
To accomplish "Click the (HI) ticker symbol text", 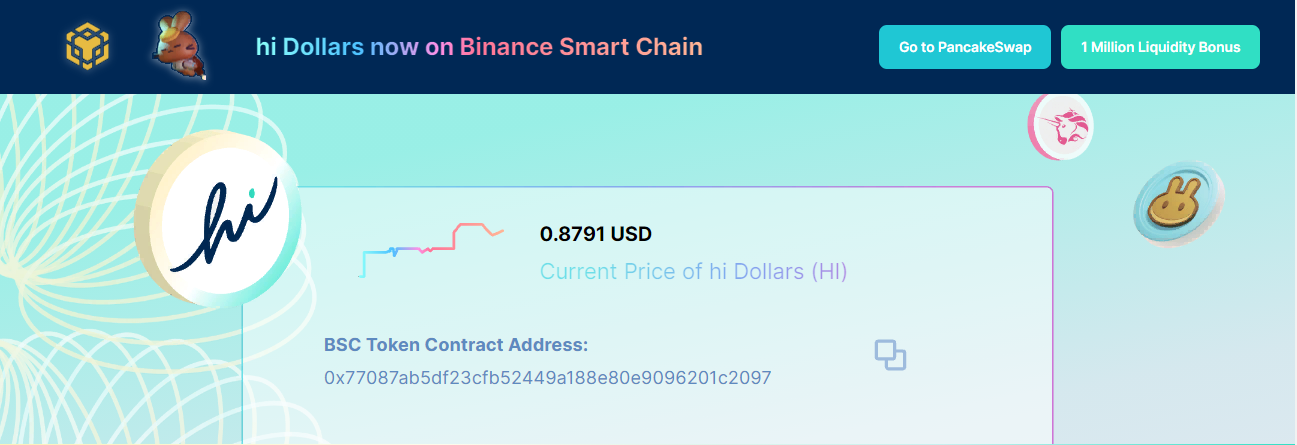I will 829,271.
